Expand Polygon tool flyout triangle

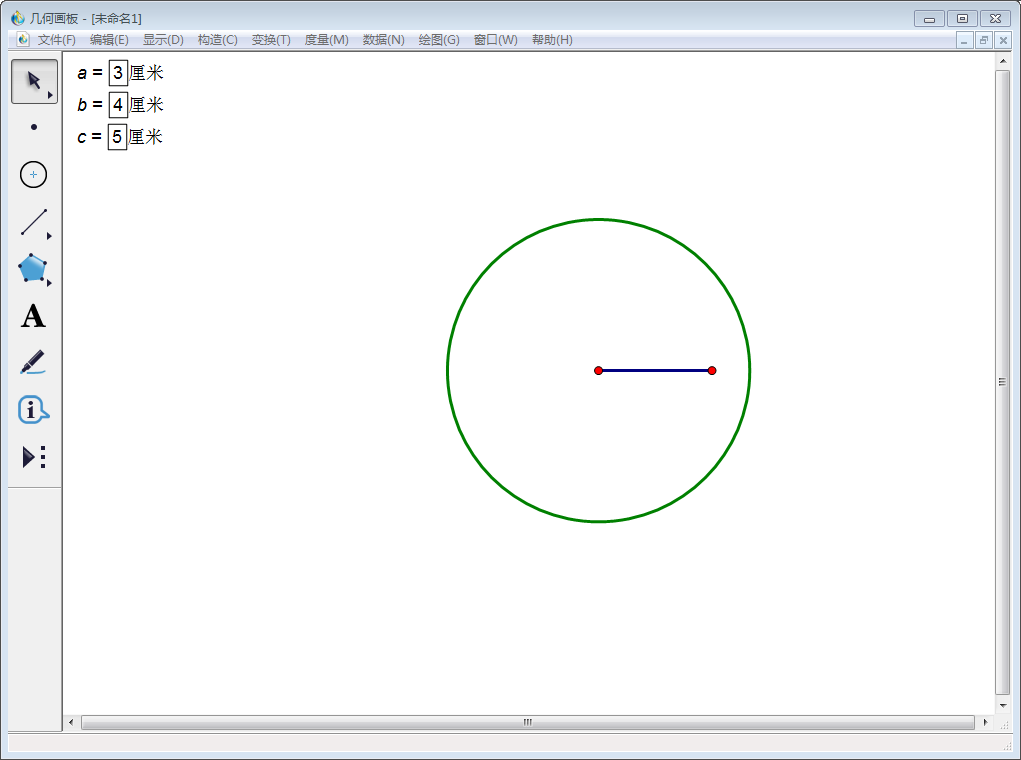(49, 283)
